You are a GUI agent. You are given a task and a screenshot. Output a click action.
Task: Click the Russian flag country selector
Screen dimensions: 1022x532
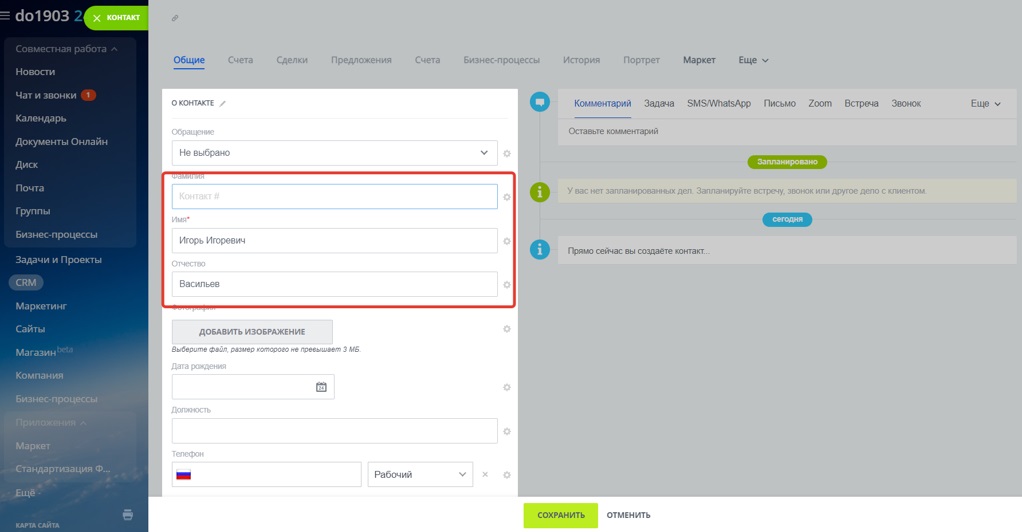click(x=184, y=475)
